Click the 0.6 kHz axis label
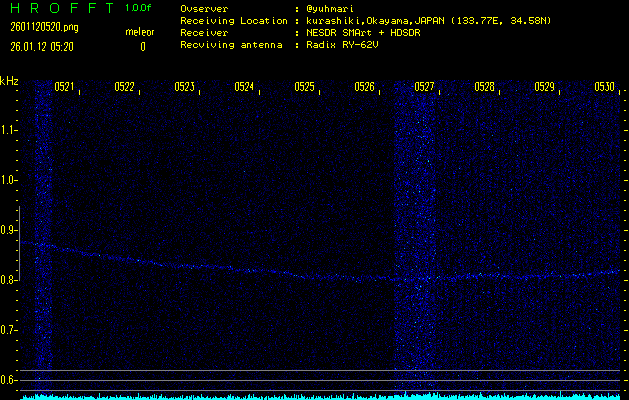629x400 pixels. point(10,380)
